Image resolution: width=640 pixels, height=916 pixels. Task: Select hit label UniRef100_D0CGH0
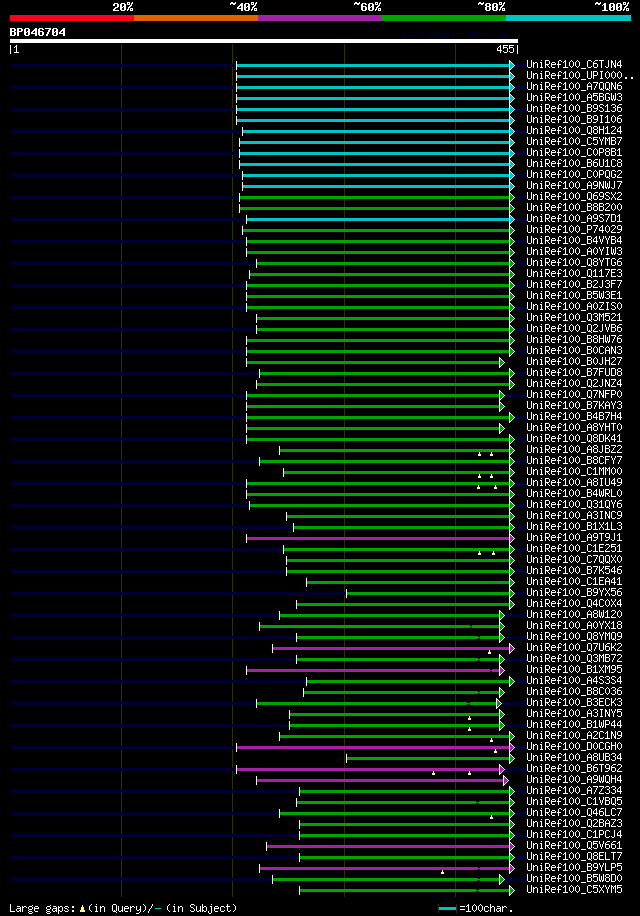tap(574, 747)
